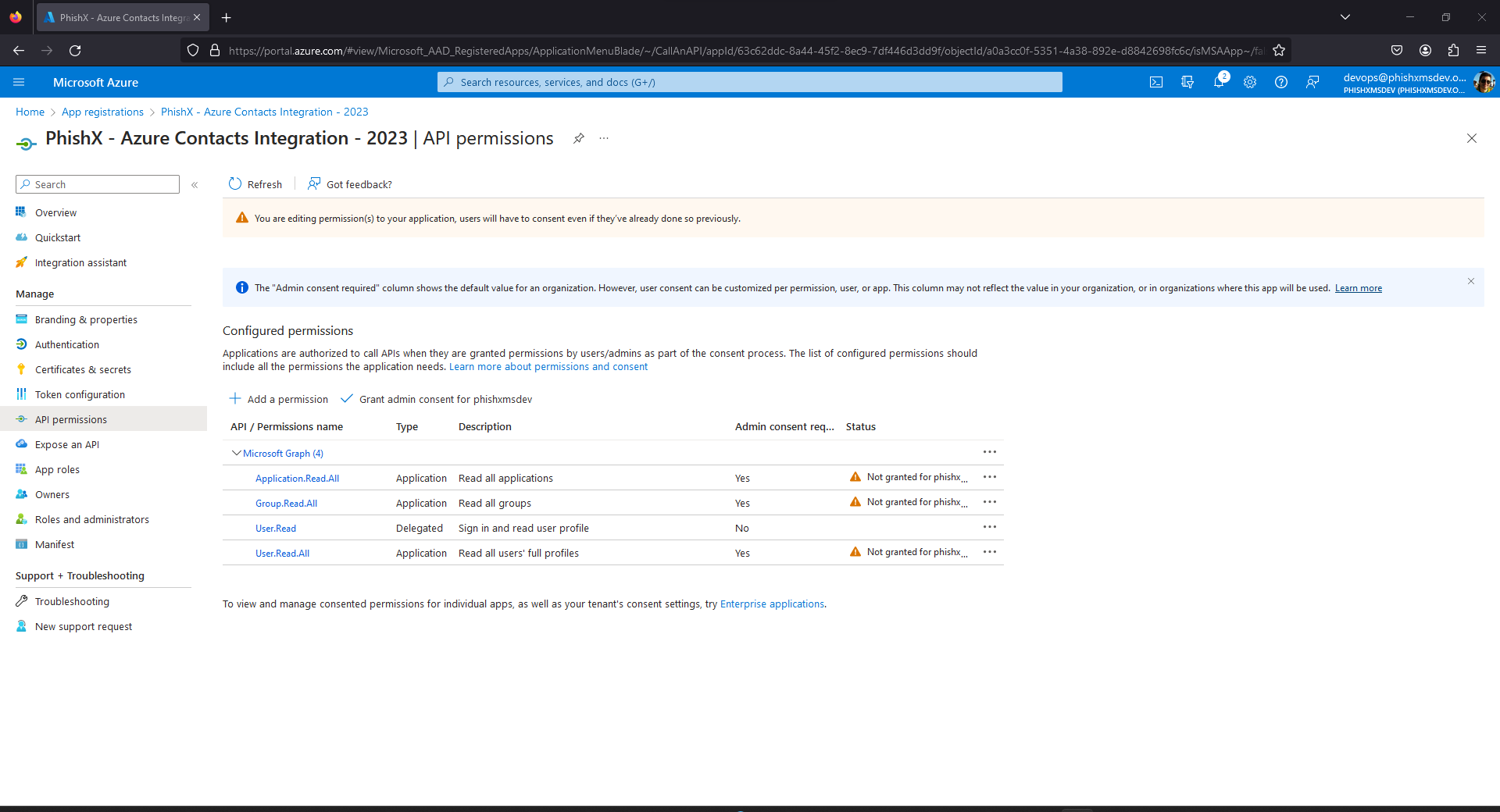Go to the PhishX app breadcrumb
This screenshot has width=1500, height=812.
[x=264, y=112]
